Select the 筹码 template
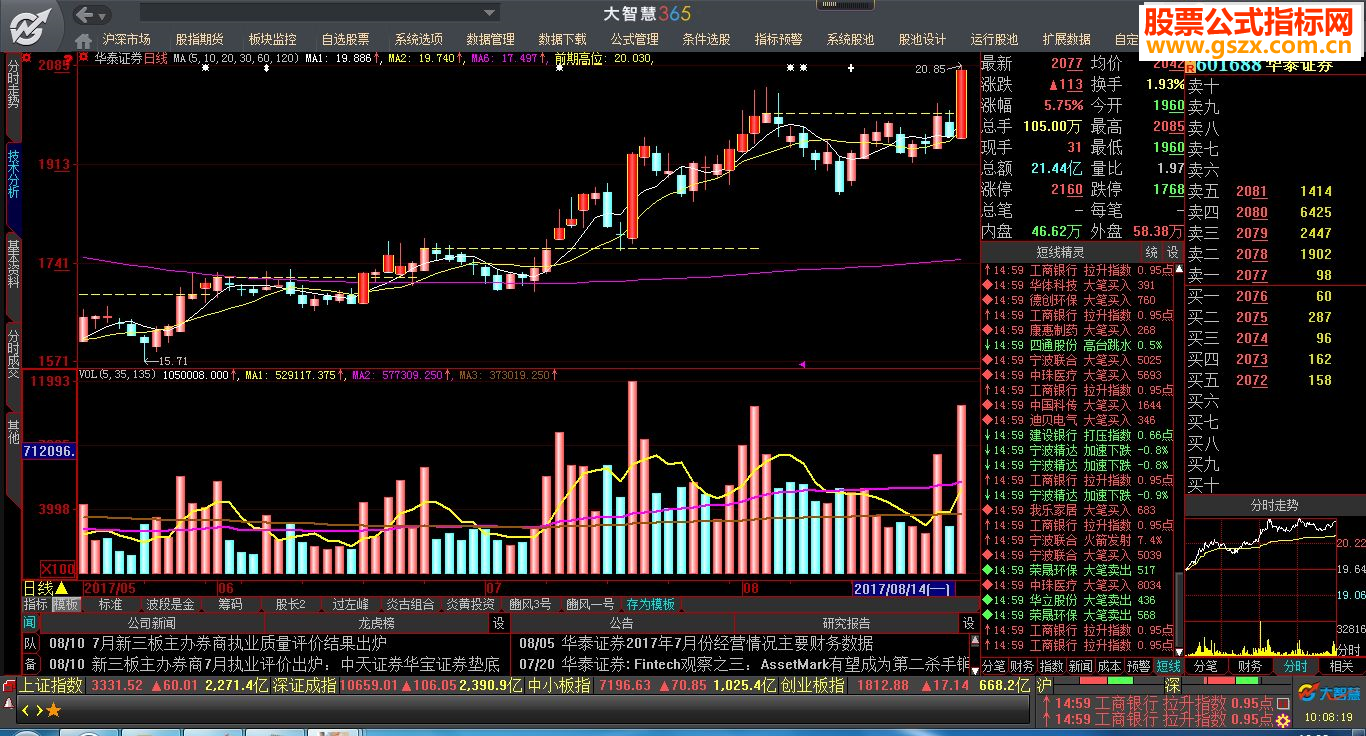This screenshot has width=1366, height=736. [x=230, y=604]
